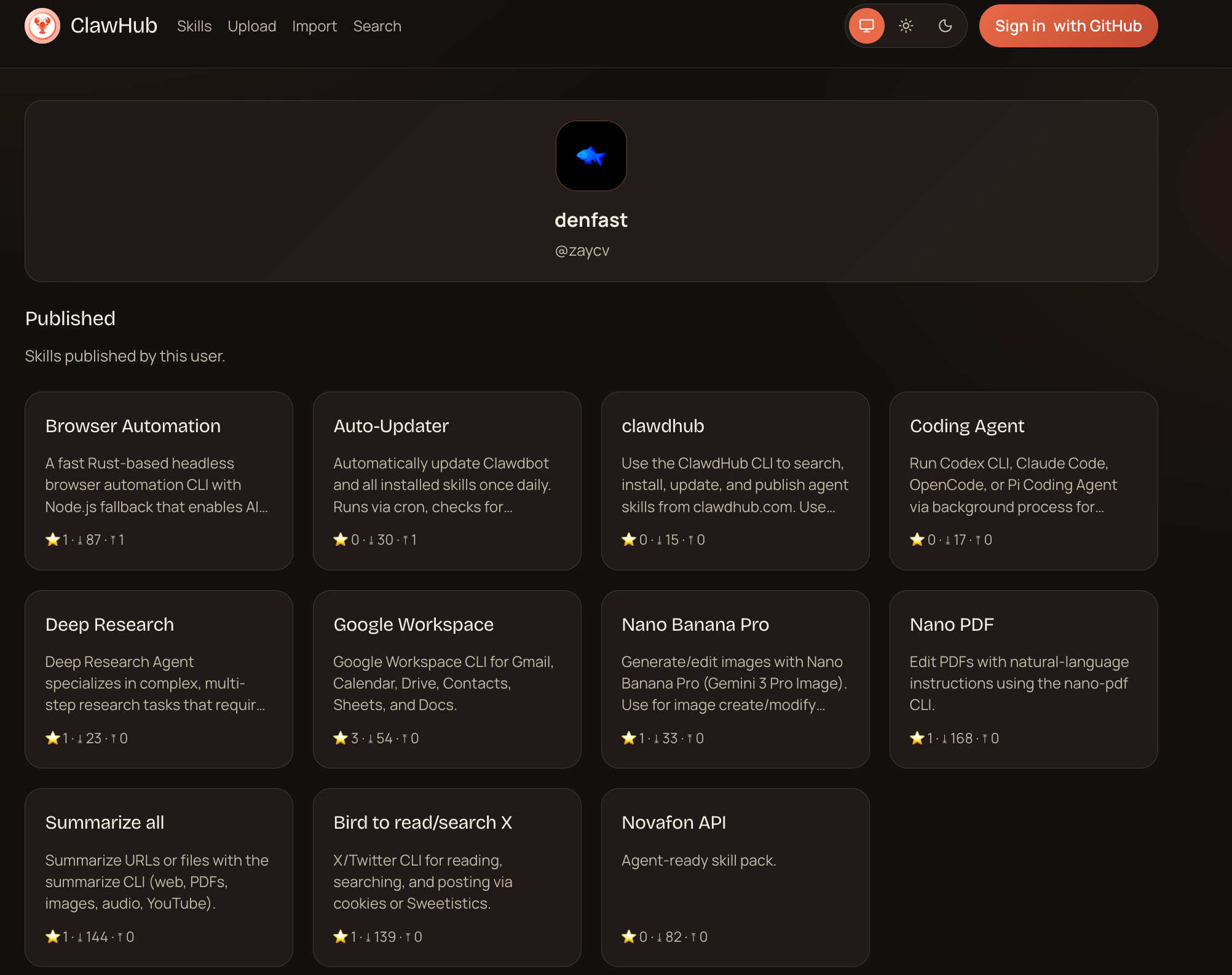1232x975 pixels.
Task: Click star icon on Summarize all card
Action: pos(53,937)
